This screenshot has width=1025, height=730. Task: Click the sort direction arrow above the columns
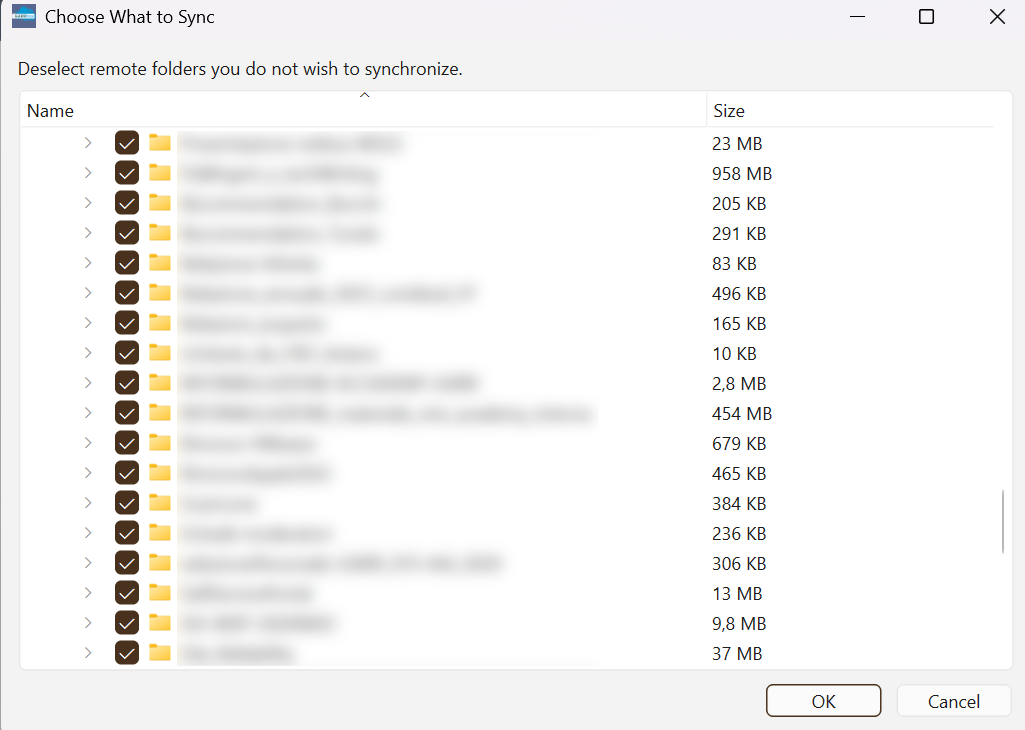click(x=364, y=93)
